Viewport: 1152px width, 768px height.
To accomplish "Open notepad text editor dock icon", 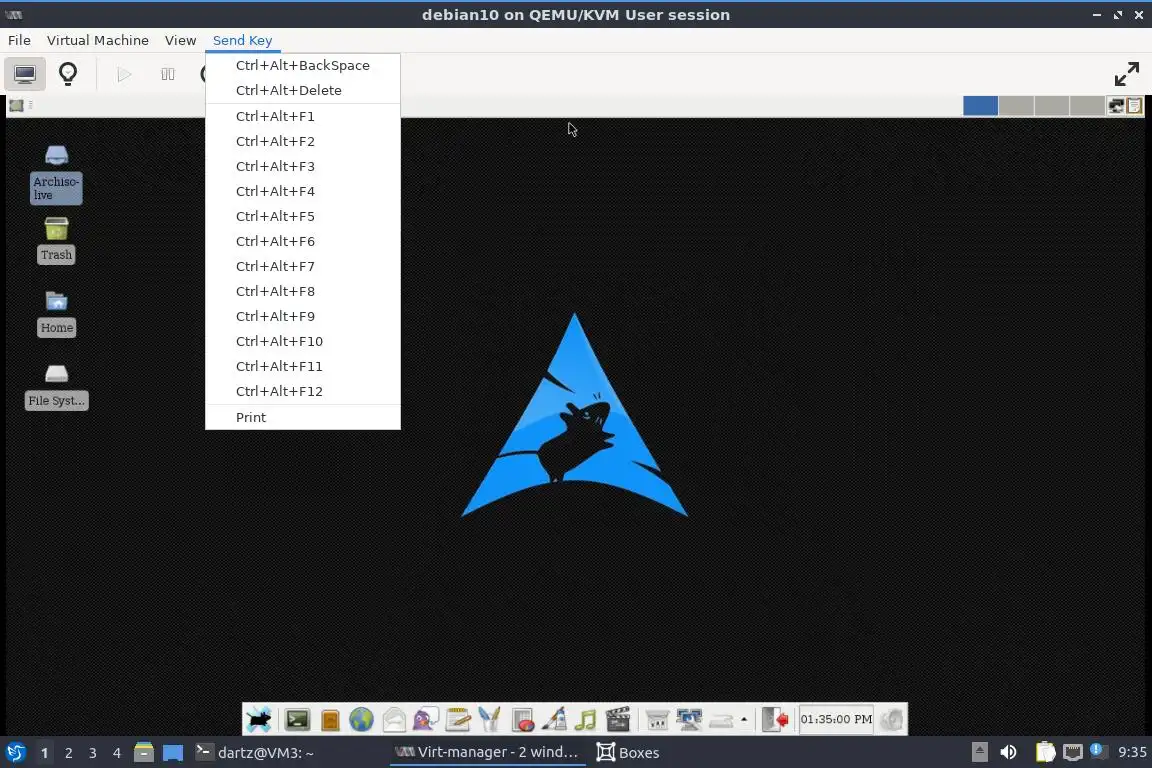I will 458,719.
